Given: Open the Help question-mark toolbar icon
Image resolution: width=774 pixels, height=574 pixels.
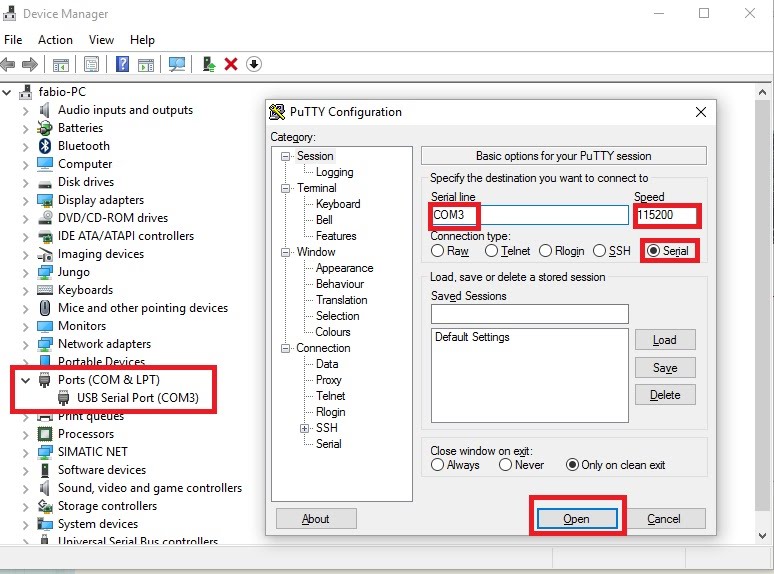Looking at the screenshot, I should pos(122,64).
